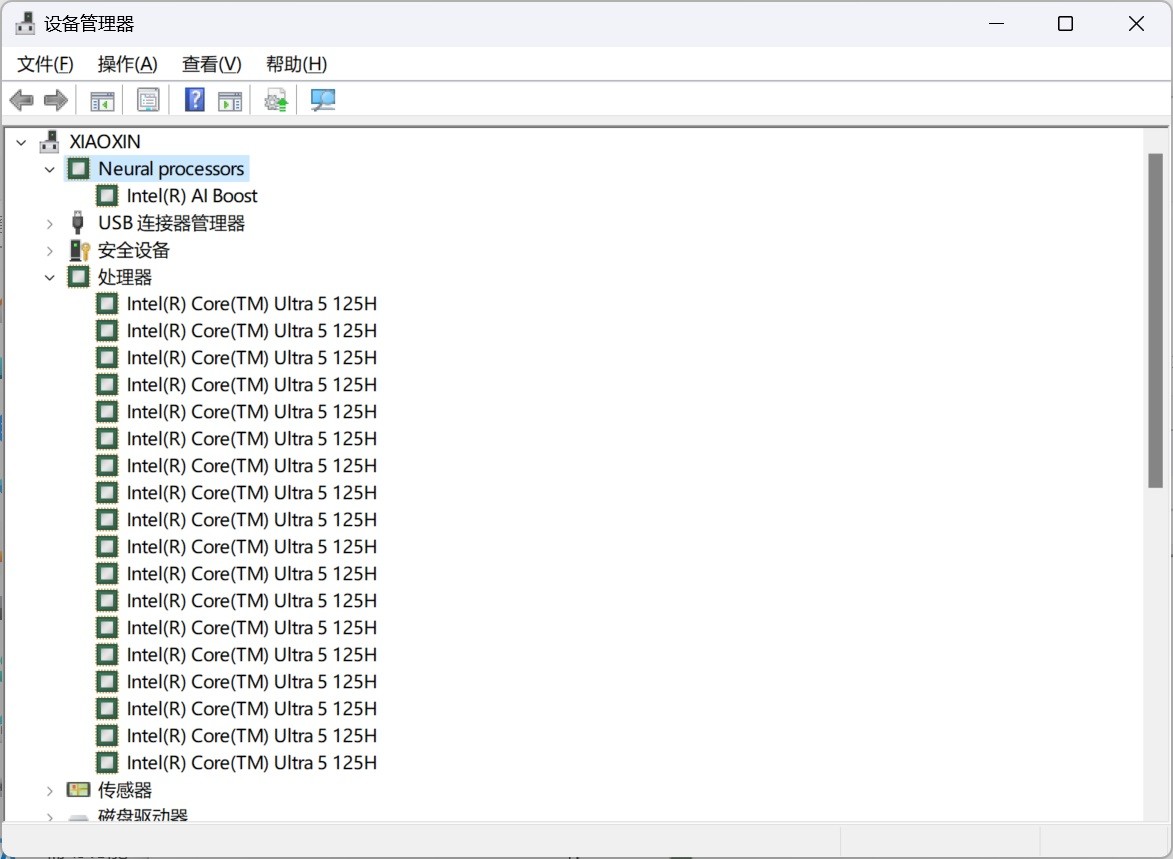Scan for hardware changes toolbar icon

(x=323, y=100)
